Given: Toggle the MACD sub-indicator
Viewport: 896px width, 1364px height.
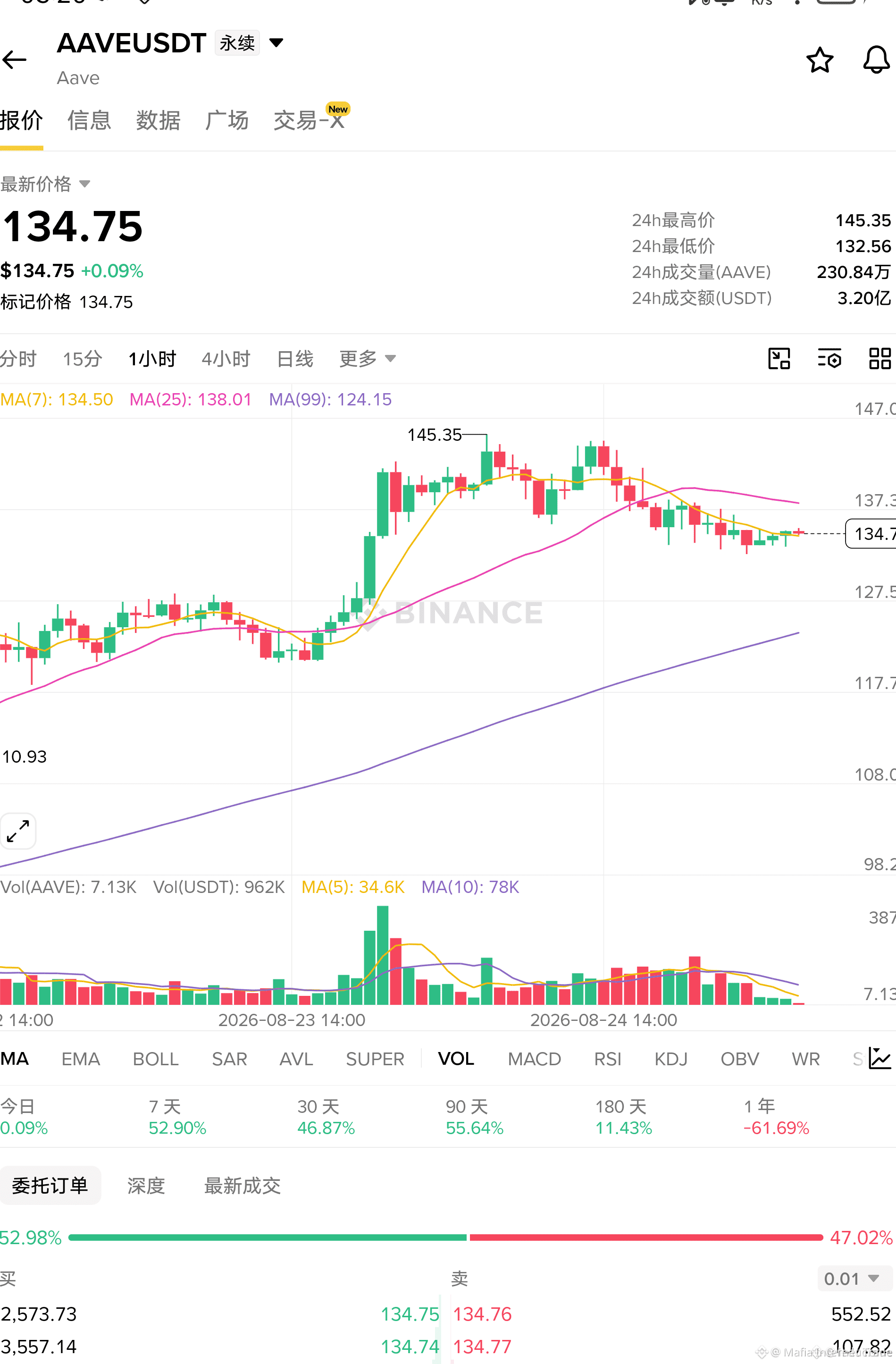Looking at the screenshot, I should [535, 1059].
